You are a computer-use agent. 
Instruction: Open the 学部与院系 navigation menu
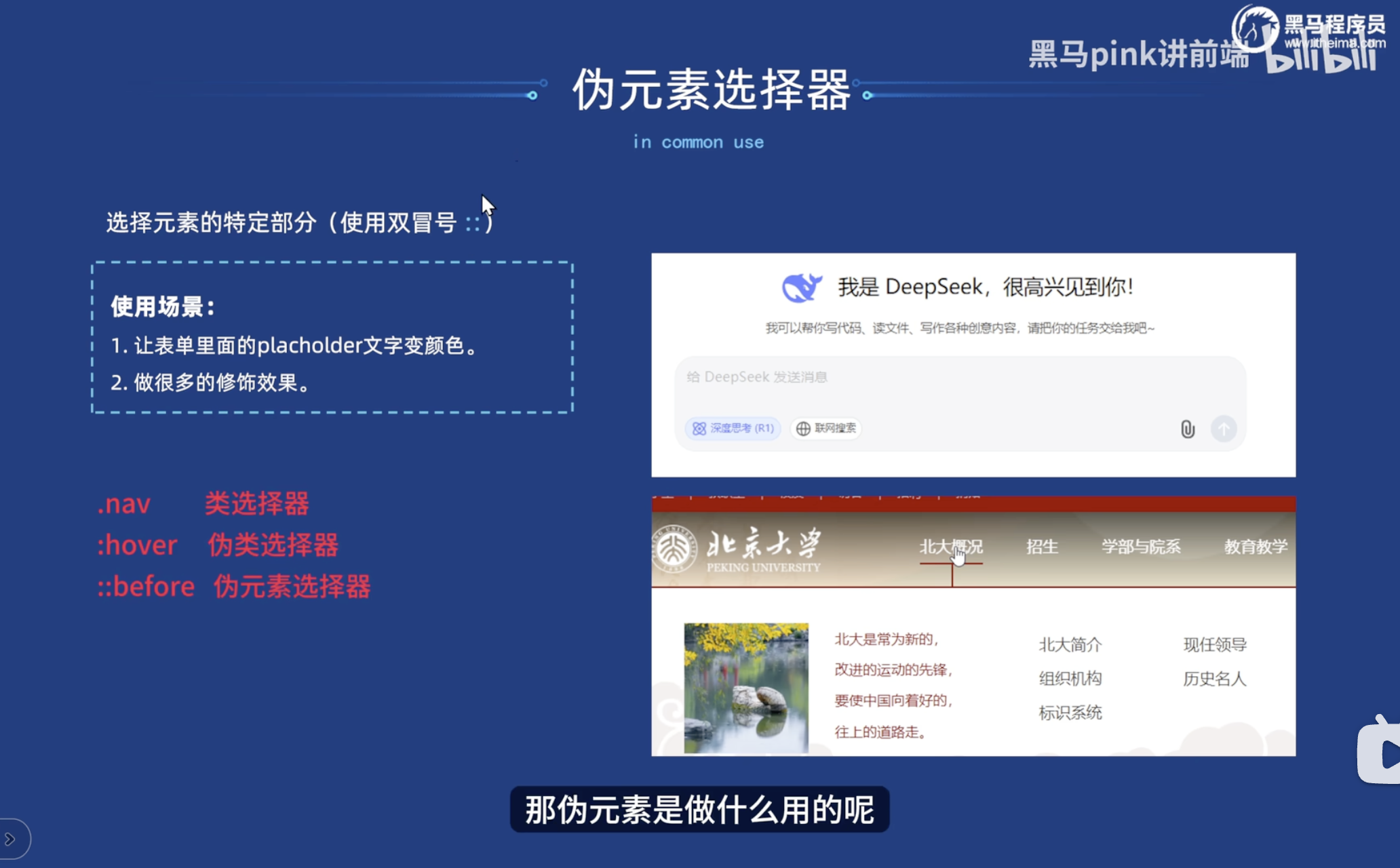point(1141,547)
